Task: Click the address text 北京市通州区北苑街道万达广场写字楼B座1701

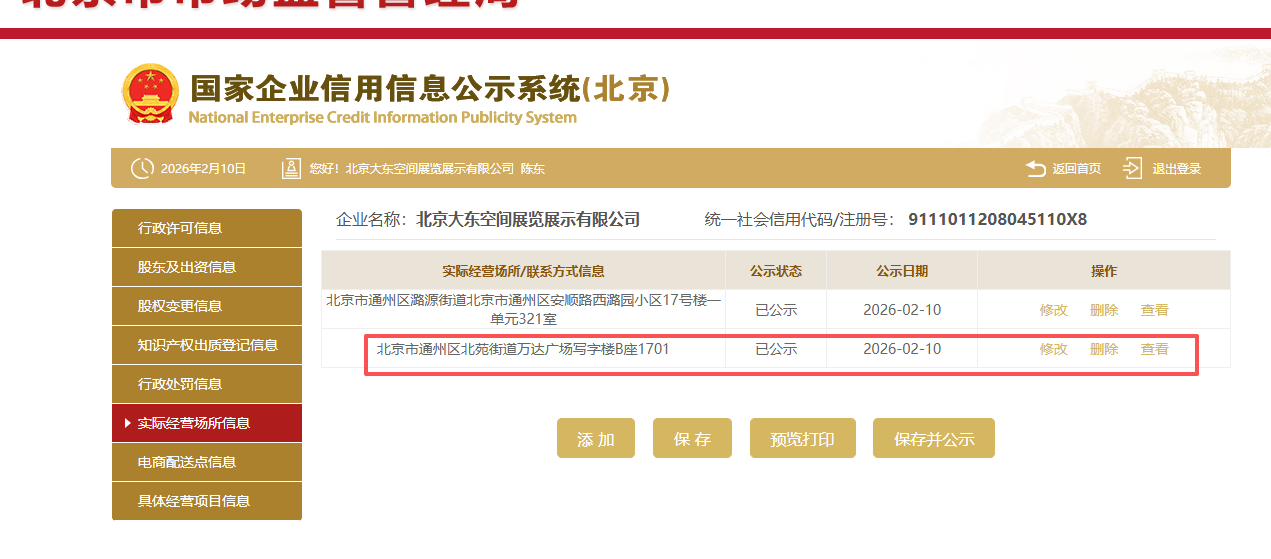Action: pyautogui.click(x=523, y=349)
